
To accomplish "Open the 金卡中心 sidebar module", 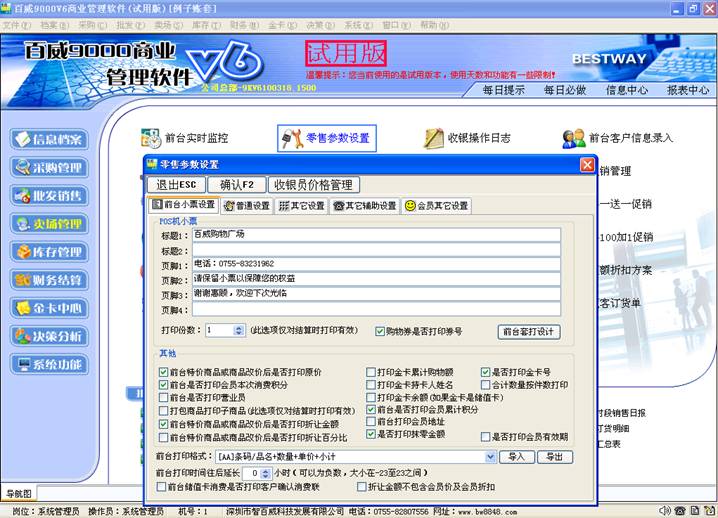I will [49, 308].
